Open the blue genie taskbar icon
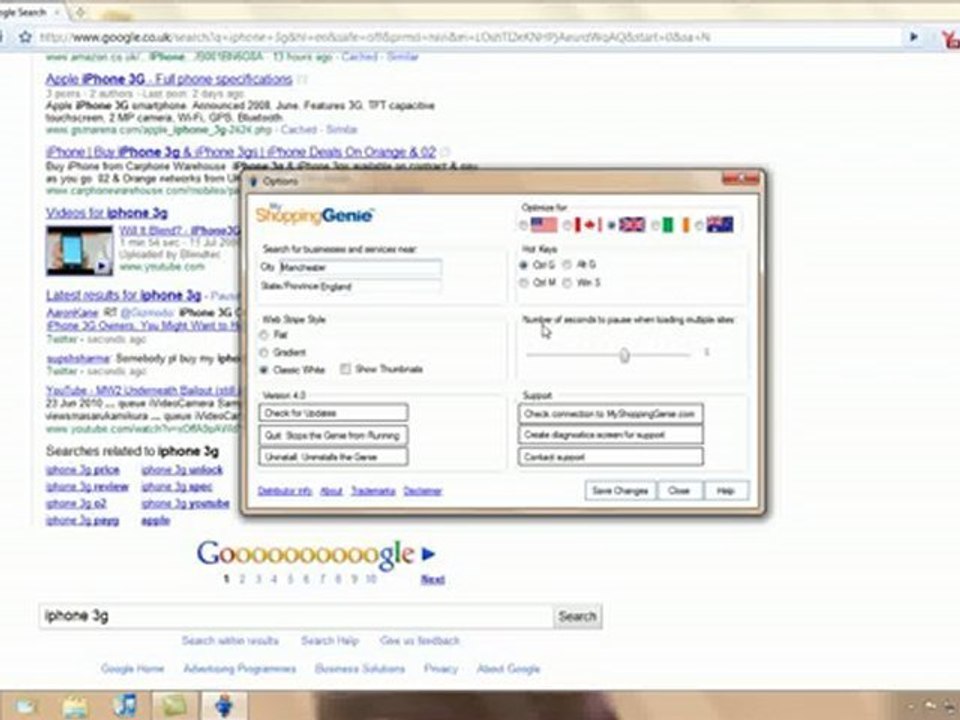The height and width of the screenshot is (720, 960). (225, 706)
